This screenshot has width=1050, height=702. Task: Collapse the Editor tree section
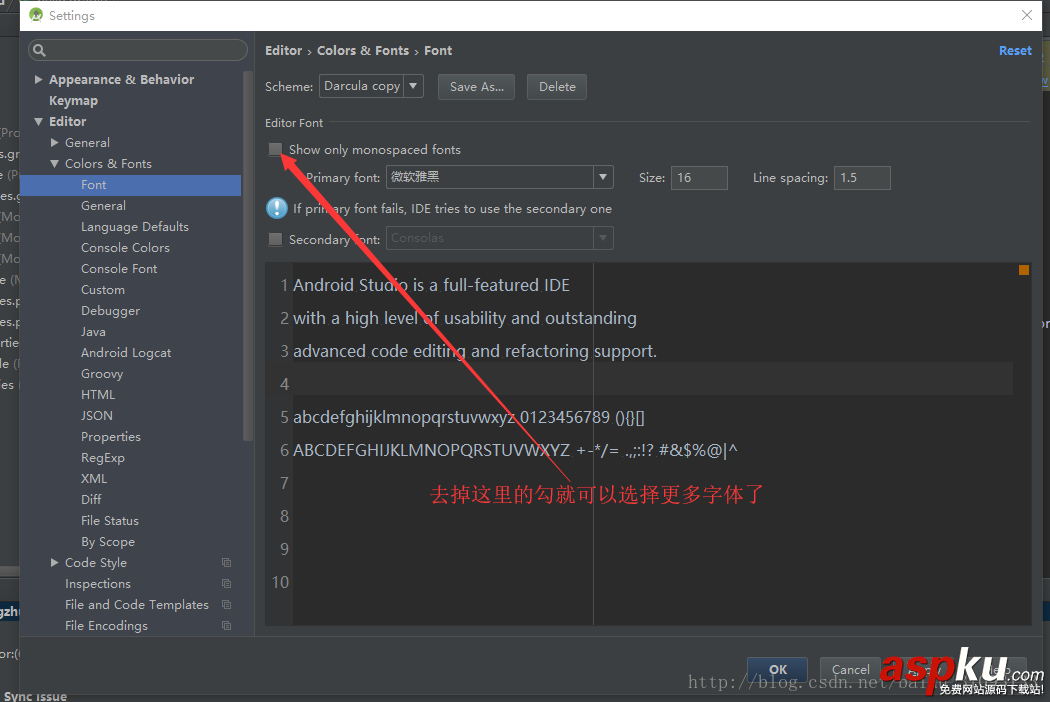tap(38, 121)
